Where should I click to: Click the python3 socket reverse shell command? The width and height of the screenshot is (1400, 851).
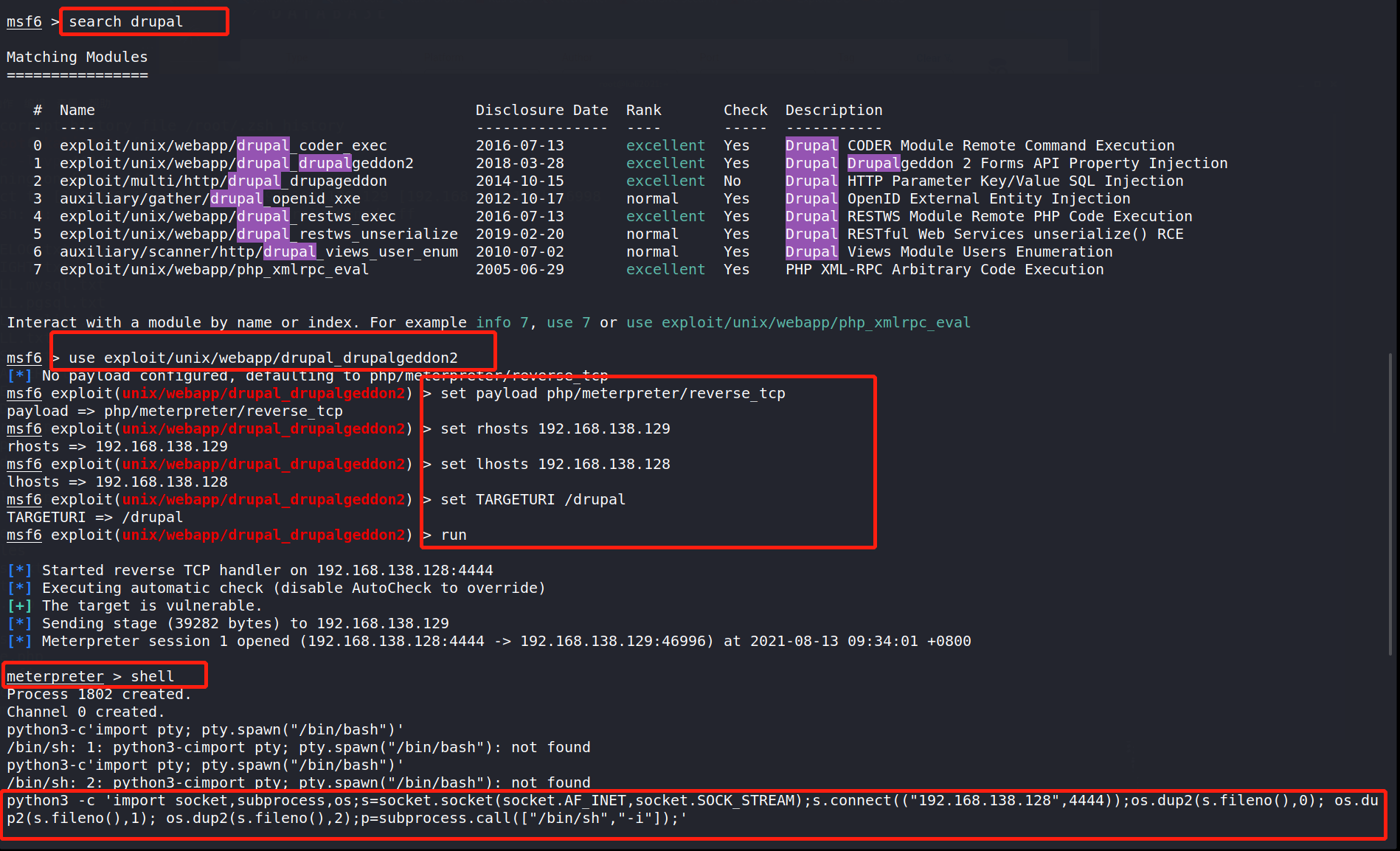[x=693, y=809]
